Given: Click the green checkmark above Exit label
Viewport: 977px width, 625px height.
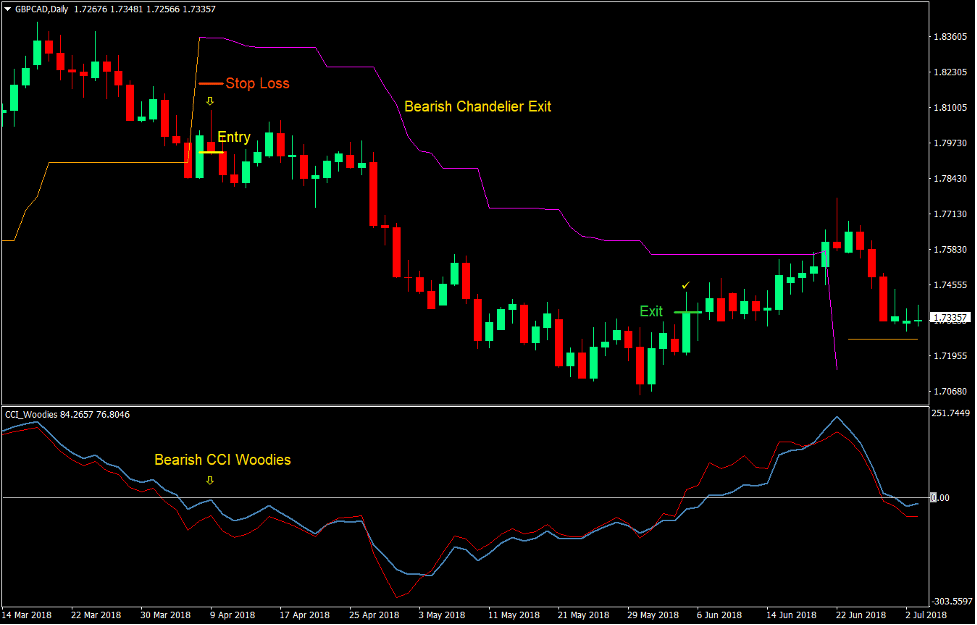Looking at the screenshot, I should click(x=686, y=287).
